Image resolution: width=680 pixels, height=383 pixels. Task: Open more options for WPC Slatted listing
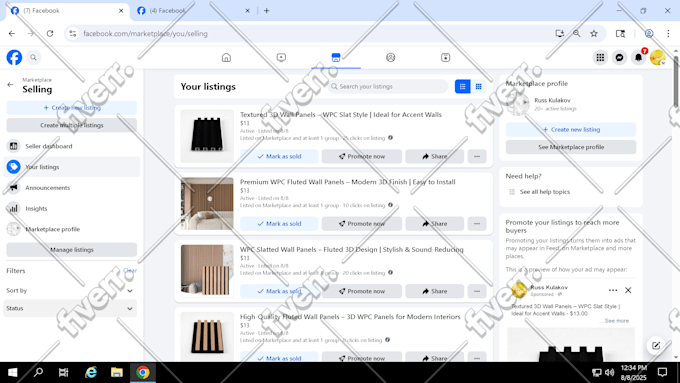coord(477,291)
